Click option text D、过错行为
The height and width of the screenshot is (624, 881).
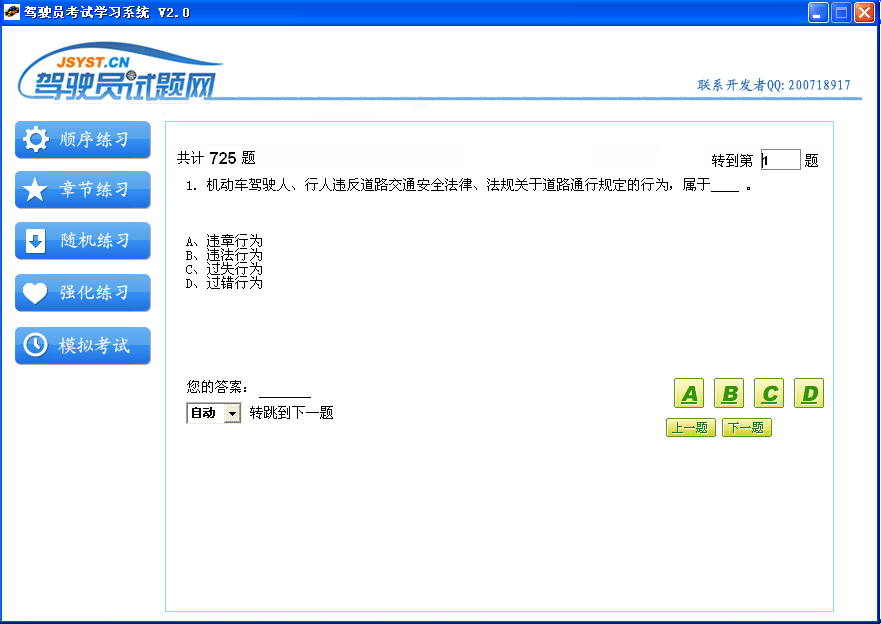[x=224, y=283]
